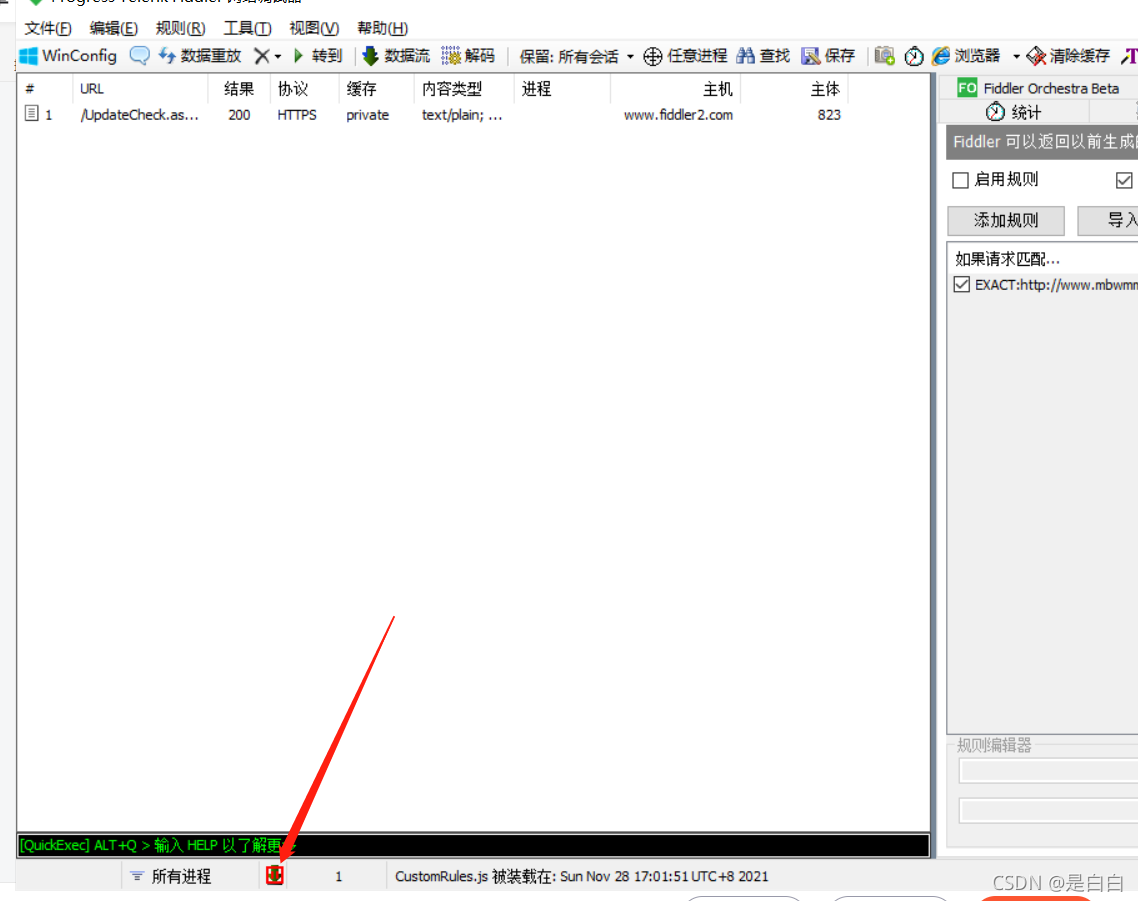Sort by the 主体 column header
The width and height of the screenshot is (1138, 901).
click(x=795, y=89)
